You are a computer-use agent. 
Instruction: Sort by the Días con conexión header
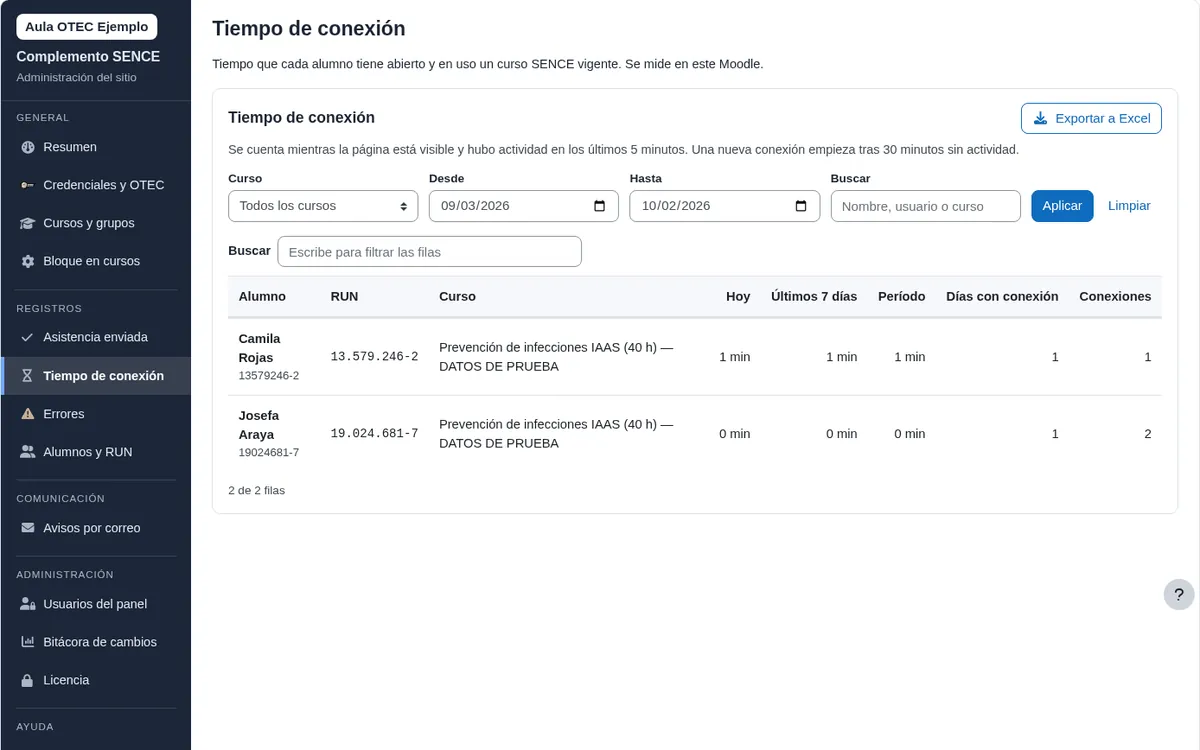pos(1002,297)
